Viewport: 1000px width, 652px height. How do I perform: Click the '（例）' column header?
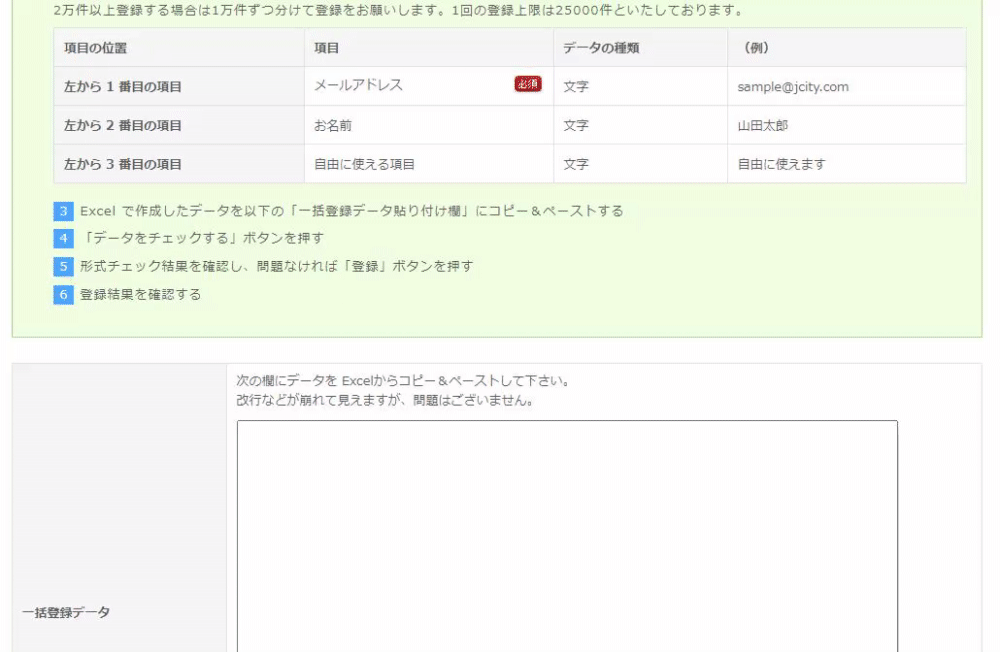pos(846,47)
